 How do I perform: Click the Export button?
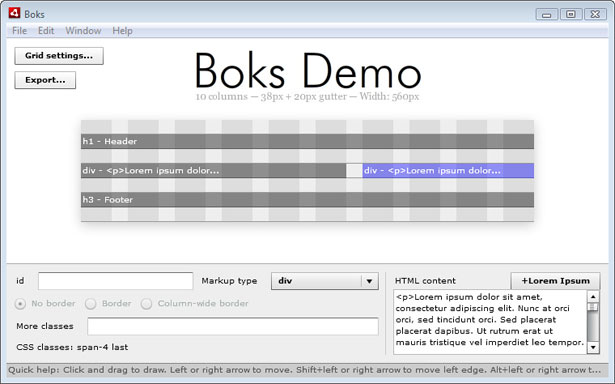45,80
